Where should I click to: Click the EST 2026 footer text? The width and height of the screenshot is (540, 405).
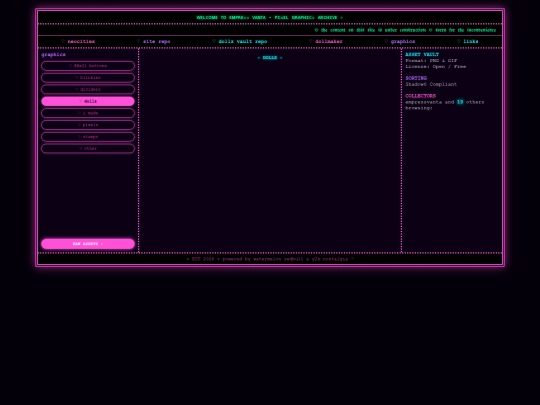coord(270,259)
